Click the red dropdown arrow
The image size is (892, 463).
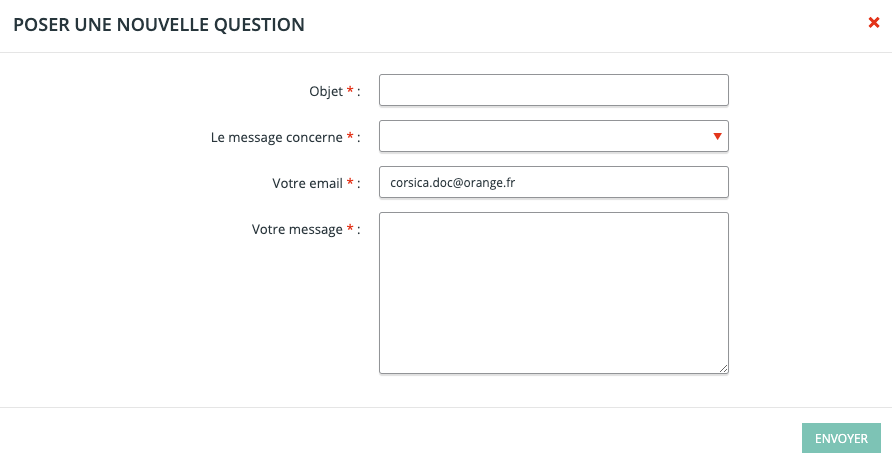pyautogui.click(x=717, y=136)
